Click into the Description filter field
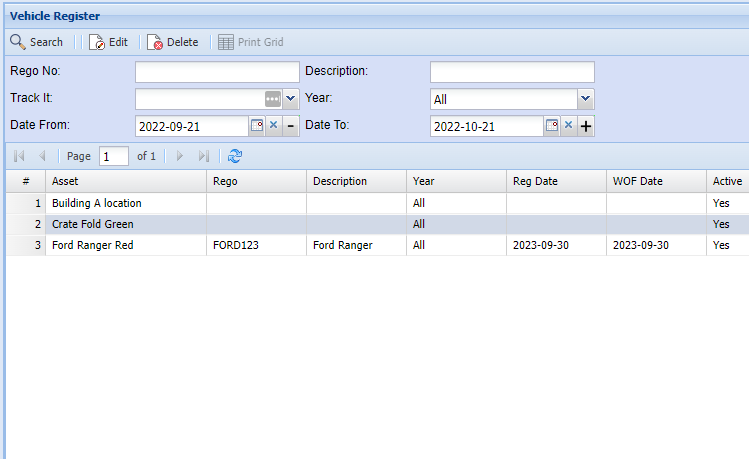 512,72
